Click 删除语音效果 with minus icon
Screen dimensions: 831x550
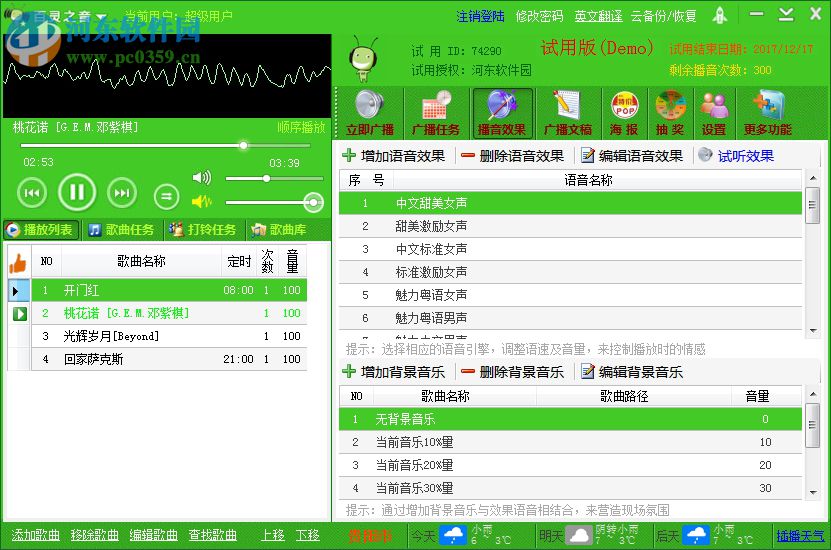512,156
